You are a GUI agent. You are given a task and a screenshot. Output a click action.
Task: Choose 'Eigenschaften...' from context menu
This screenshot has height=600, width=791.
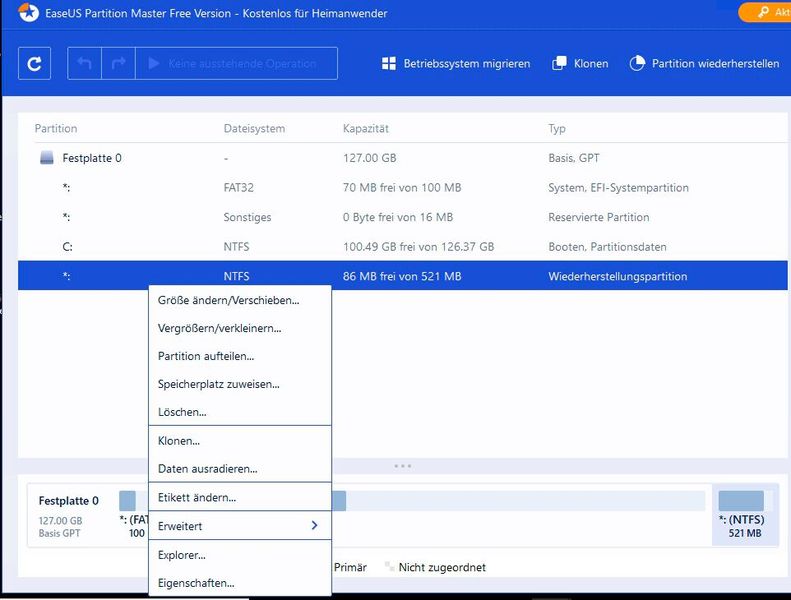[x=240, y=583]
